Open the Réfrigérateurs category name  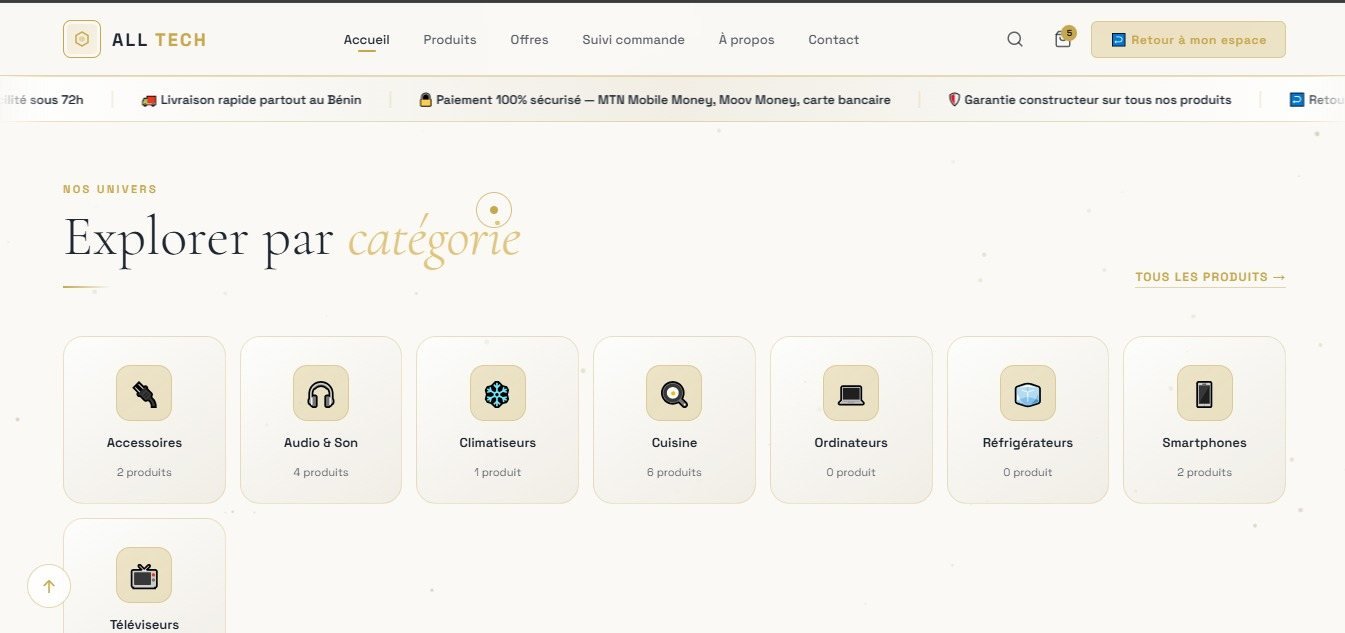click(x=1028, y=443)
